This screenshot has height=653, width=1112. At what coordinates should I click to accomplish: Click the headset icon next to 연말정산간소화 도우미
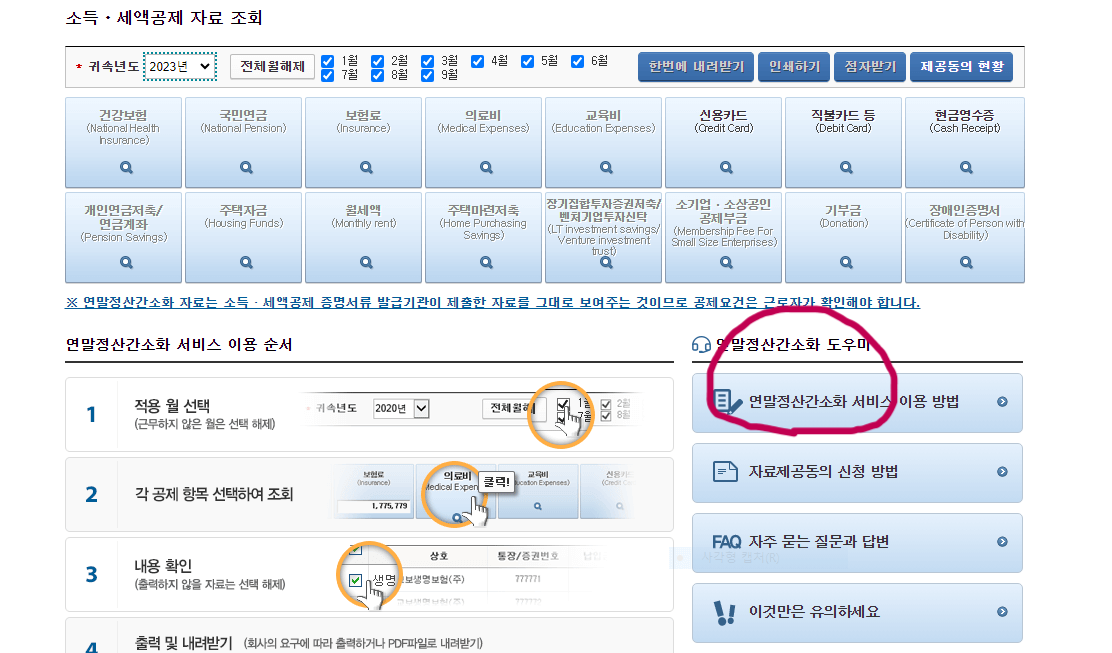tap(701, 345)
